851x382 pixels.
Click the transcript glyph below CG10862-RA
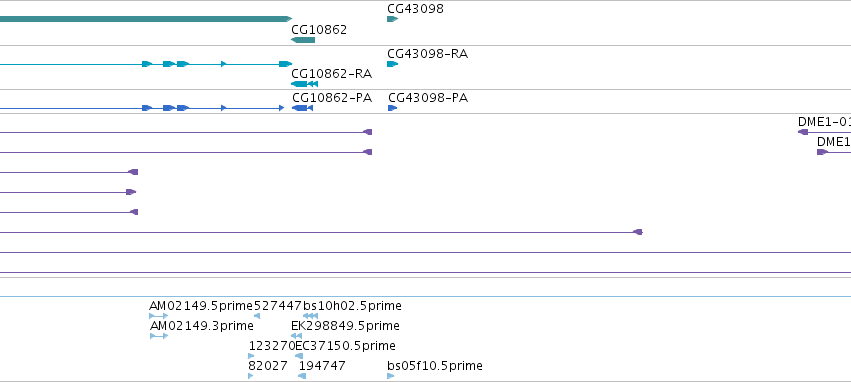pyautogui.click(x=304, y=84)
